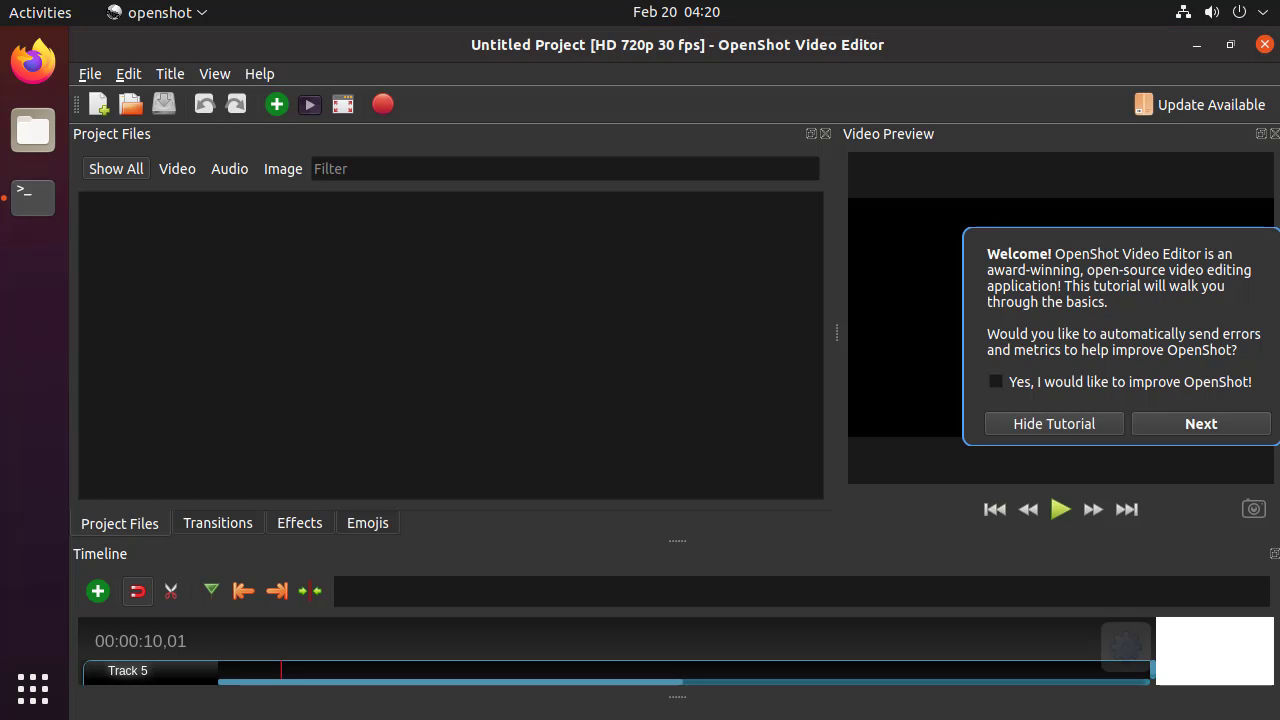Jump to the previous marker
This screenshot has height=720, width=1280.
point(243,591)
